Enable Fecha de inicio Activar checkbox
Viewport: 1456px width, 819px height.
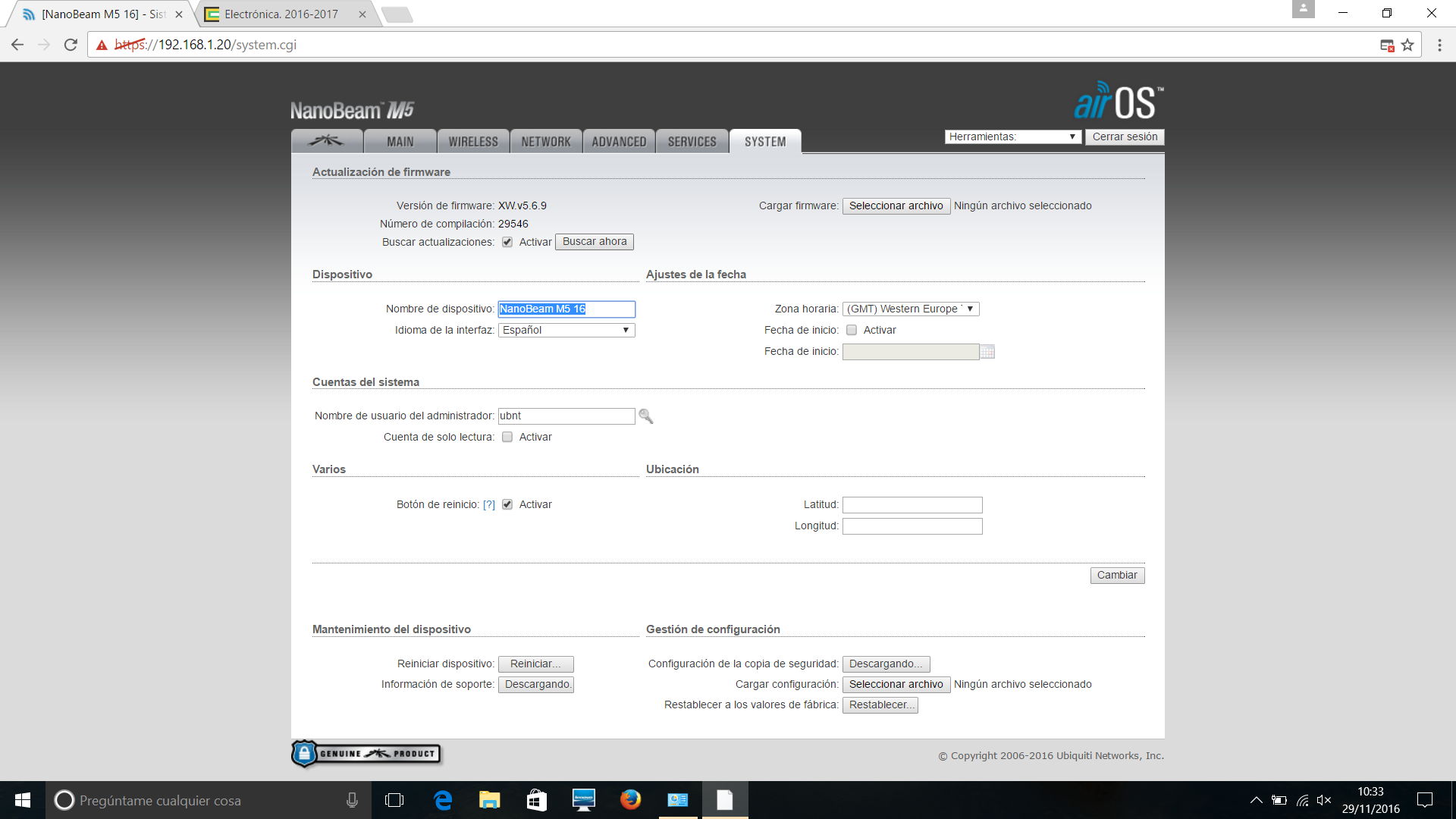(852, 331)
